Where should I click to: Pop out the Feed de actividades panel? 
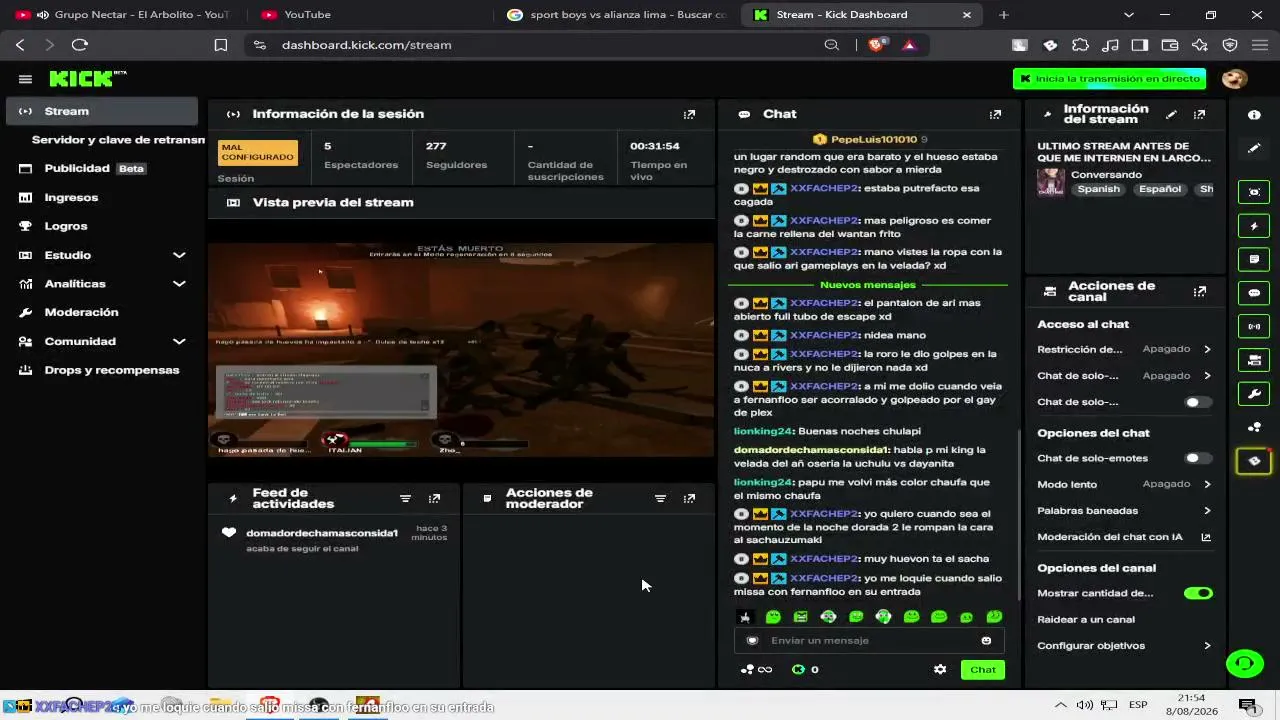pos(434,498)
